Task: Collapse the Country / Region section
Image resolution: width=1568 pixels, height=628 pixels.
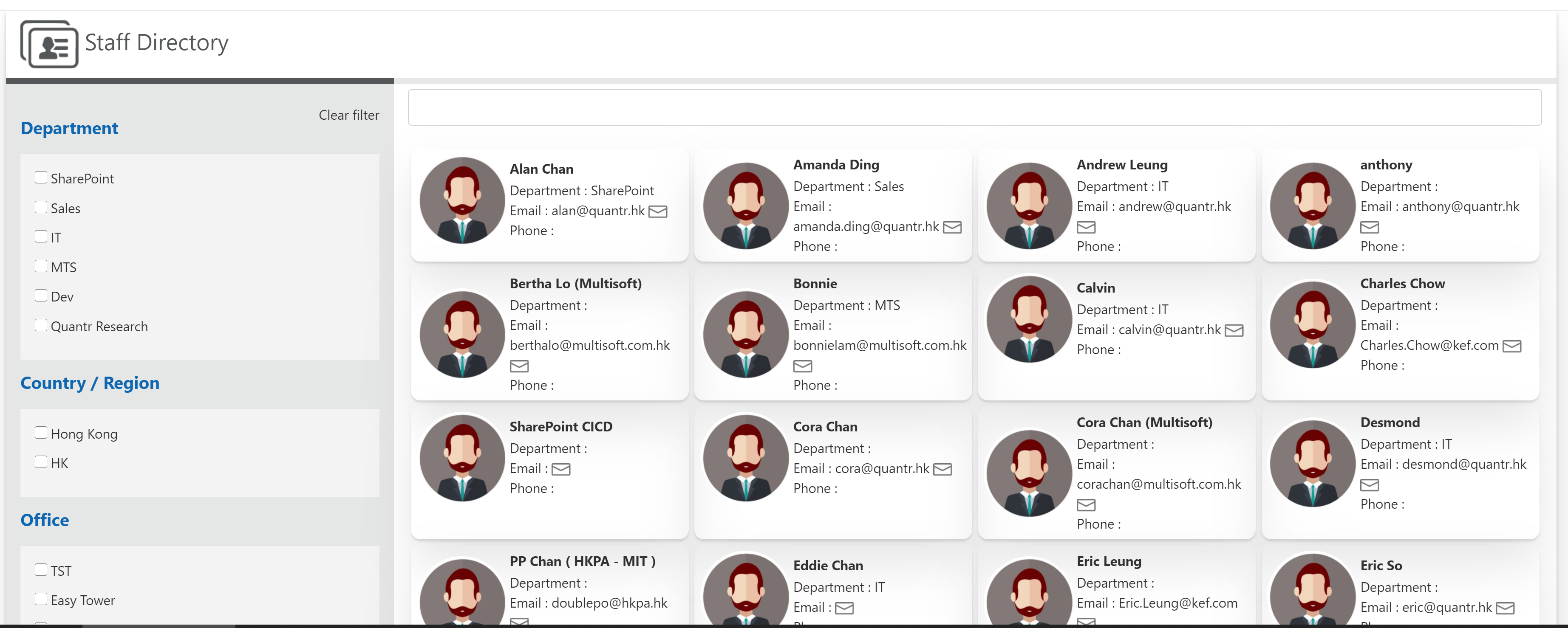Action: coord(90,383)
